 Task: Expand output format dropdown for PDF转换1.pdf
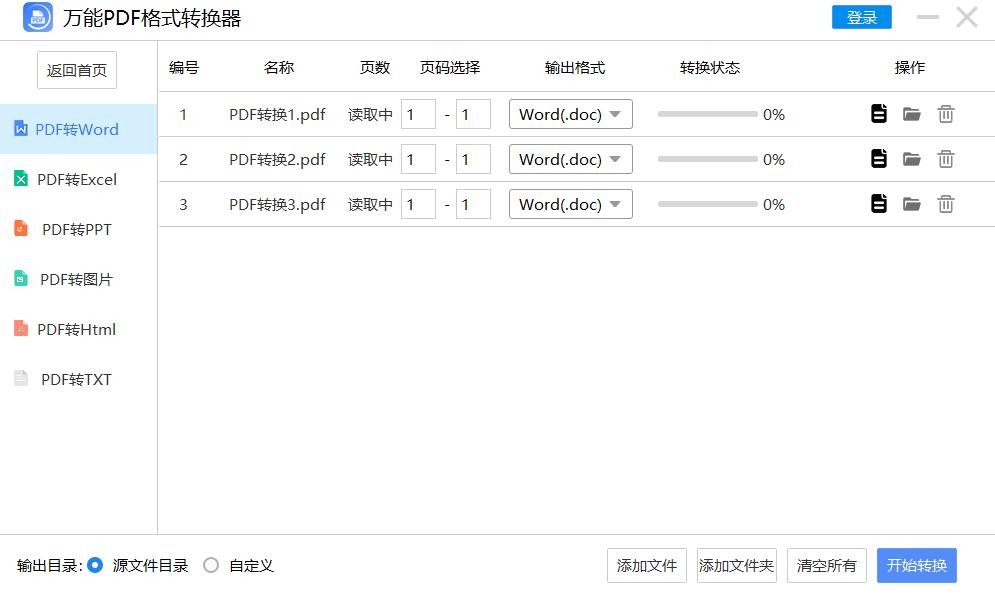point(571,114)
